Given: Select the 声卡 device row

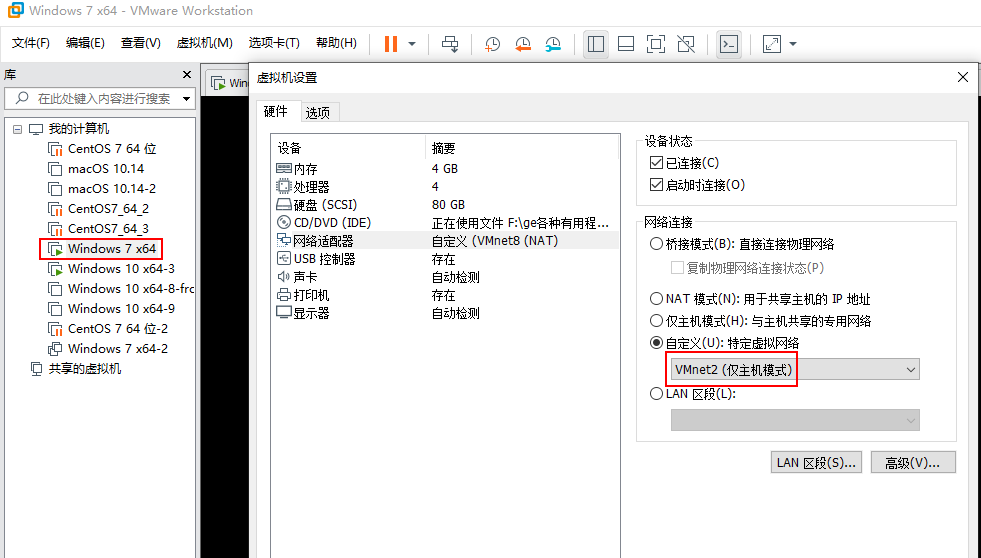Looking at the screenshot, I should point(446,277).
